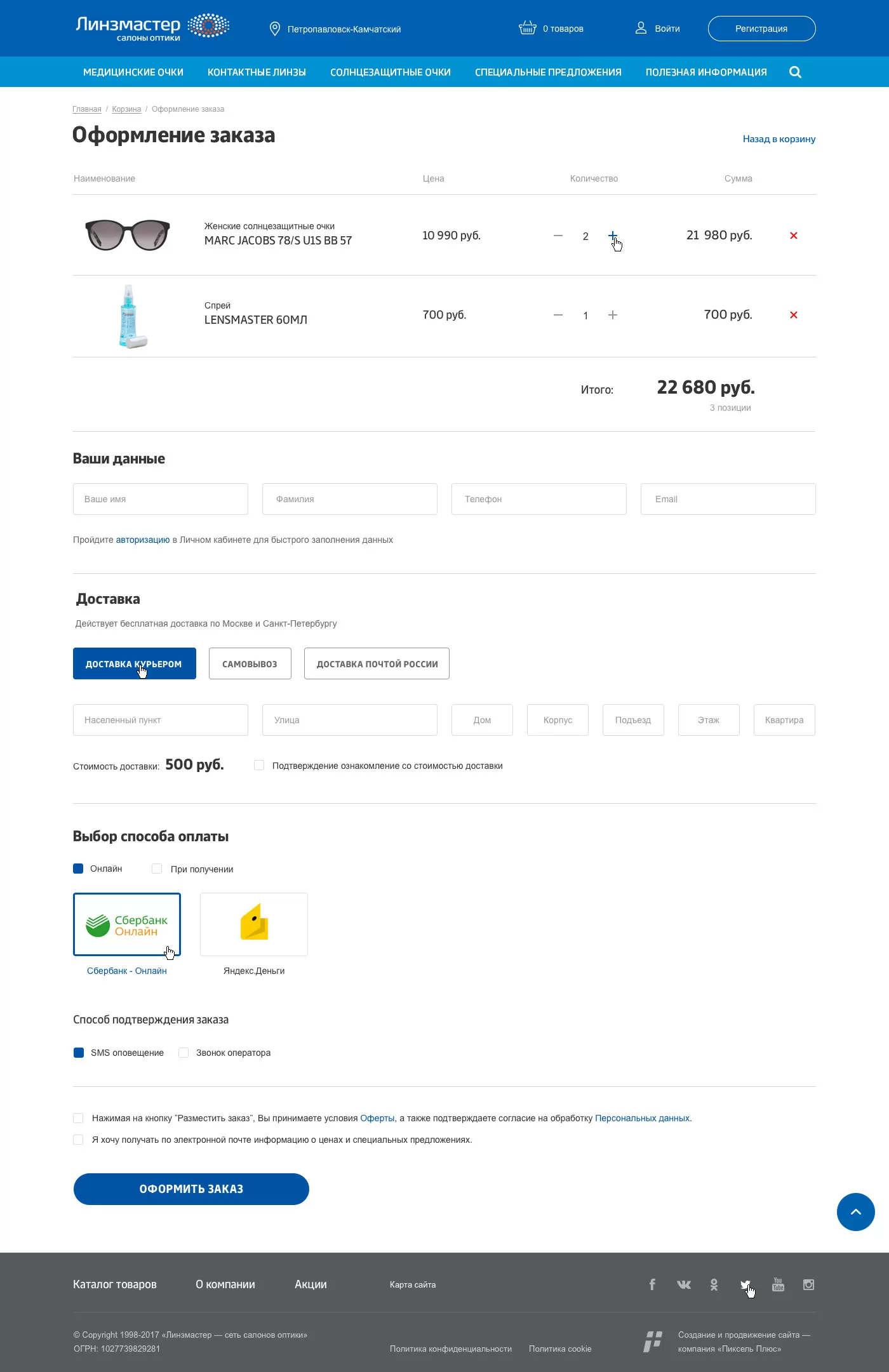
Task: Open MARC JACOBS sunglasses thumbnail
Action: [x=128, y=235]
